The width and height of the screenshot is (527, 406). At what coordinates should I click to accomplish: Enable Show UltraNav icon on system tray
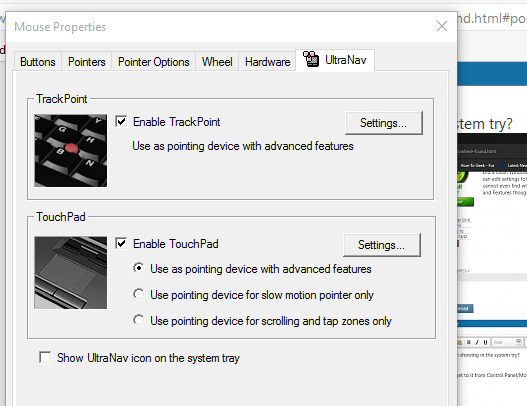[x=45, y=357]
